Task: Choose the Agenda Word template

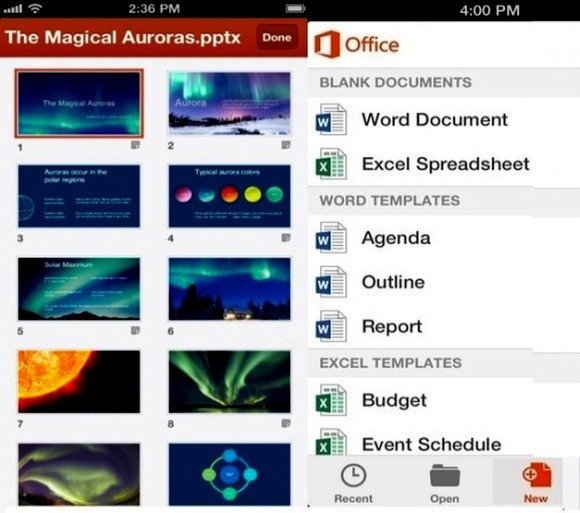Action: [x=444, y=238]
